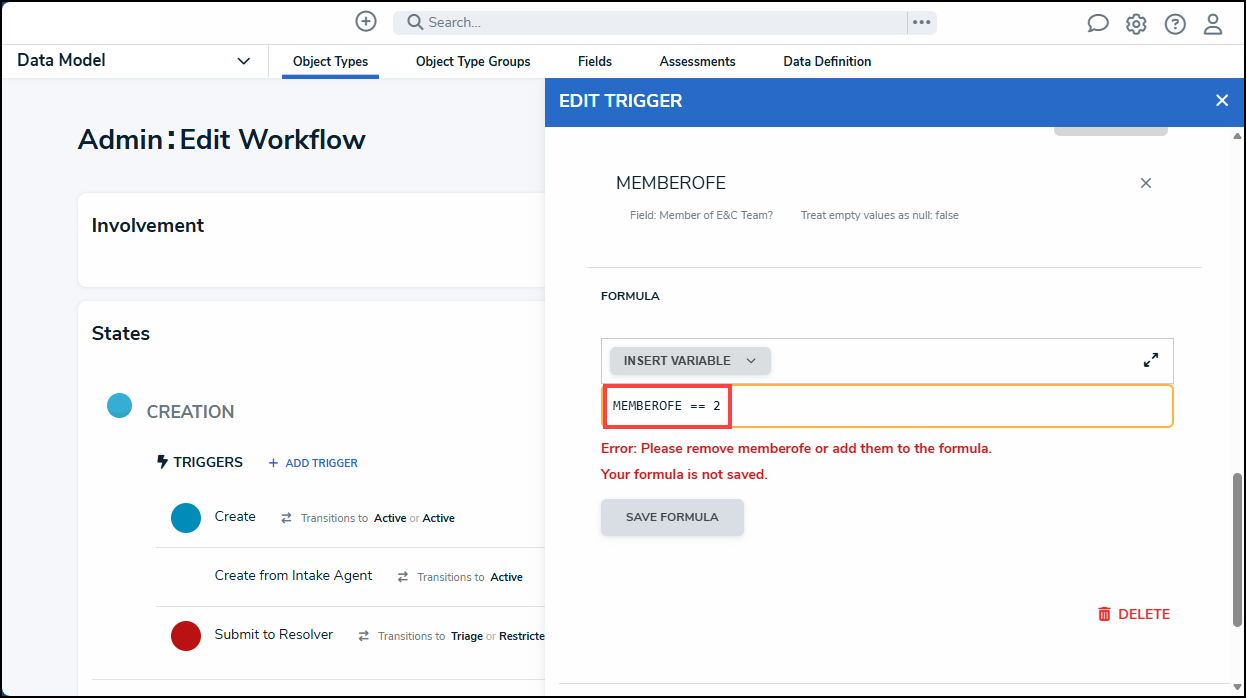This screenshot has height=698, width=1246.
Task: Click the Save Formula button
Action: (x=672, y=517)
